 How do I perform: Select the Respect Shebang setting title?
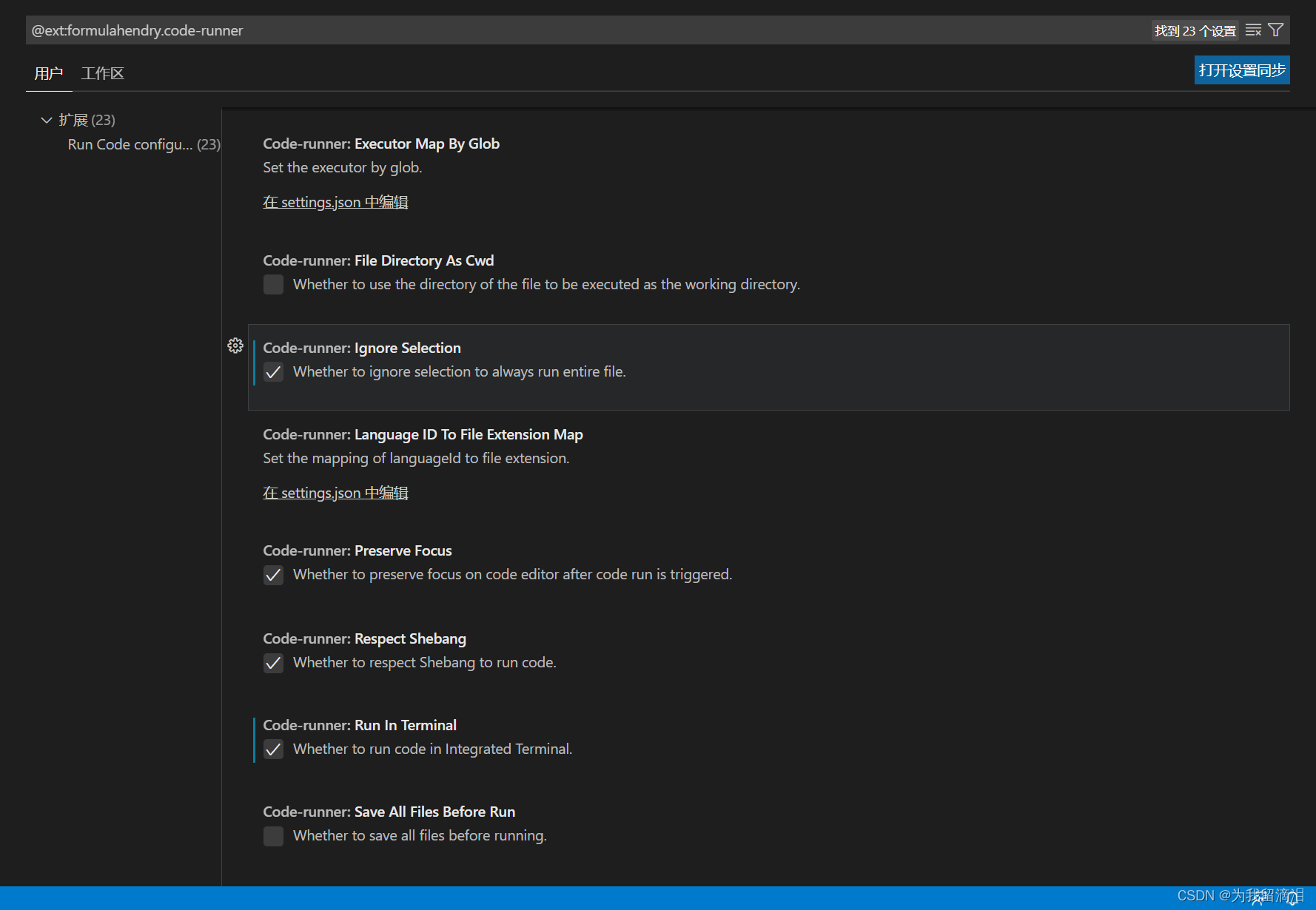tap(364, 638)
